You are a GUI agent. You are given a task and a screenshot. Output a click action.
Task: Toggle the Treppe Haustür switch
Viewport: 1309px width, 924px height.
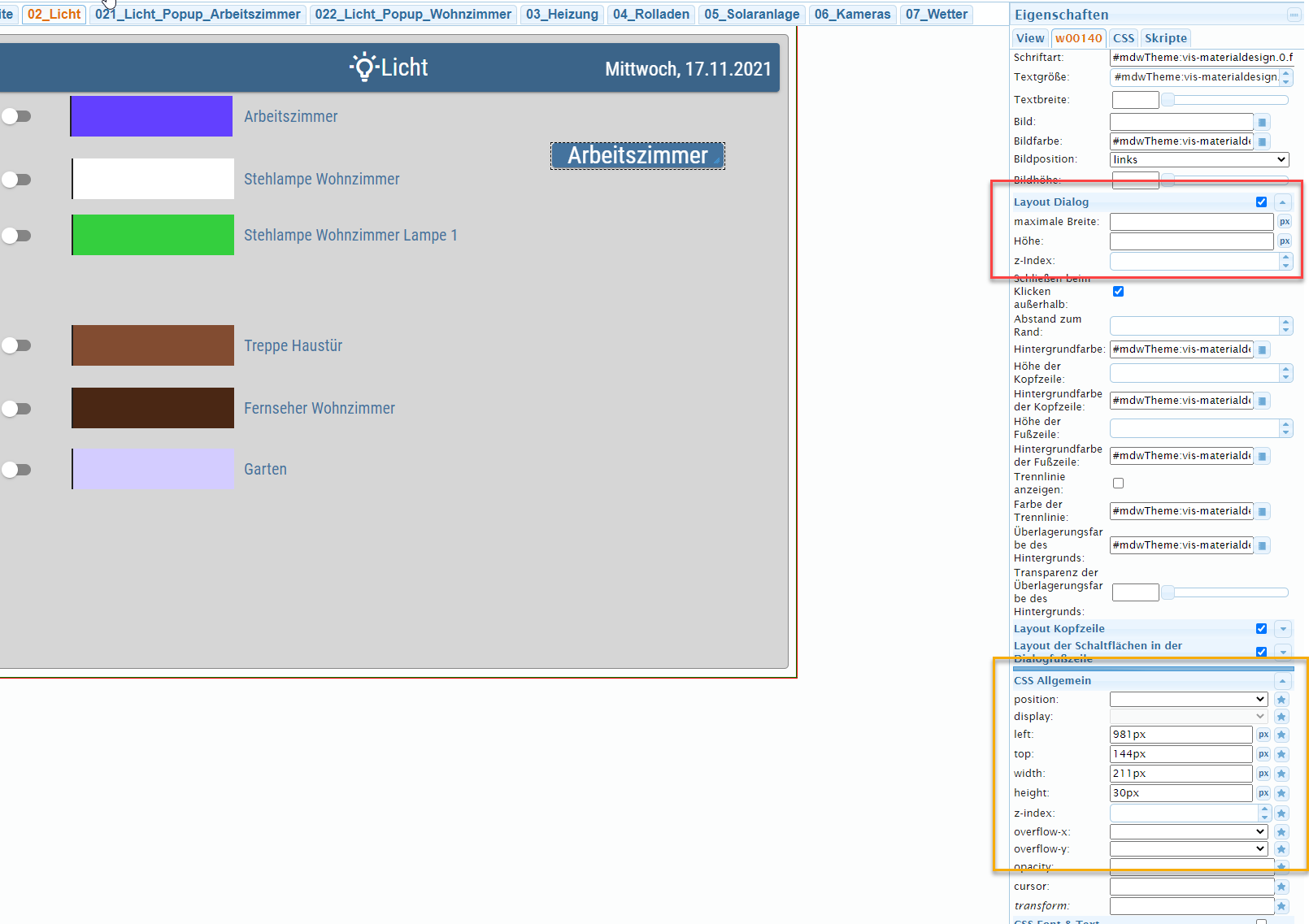click(x=16, y=345)
